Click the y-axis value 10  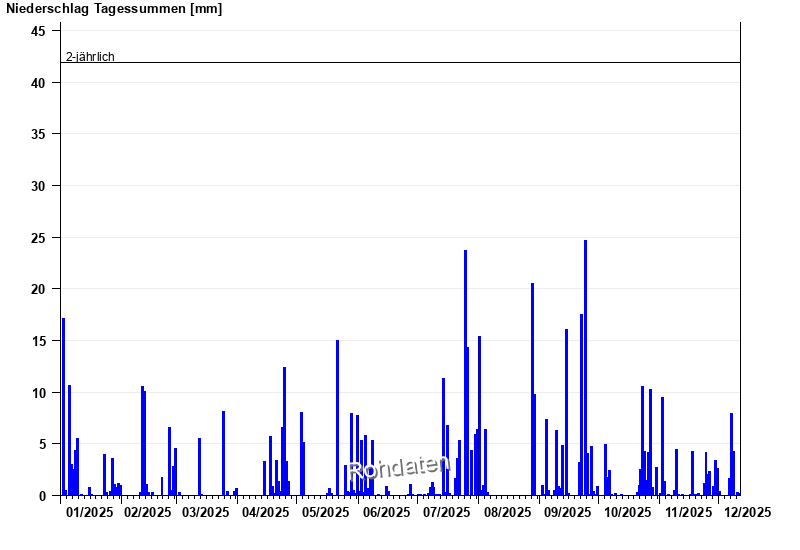click(38, 392)
